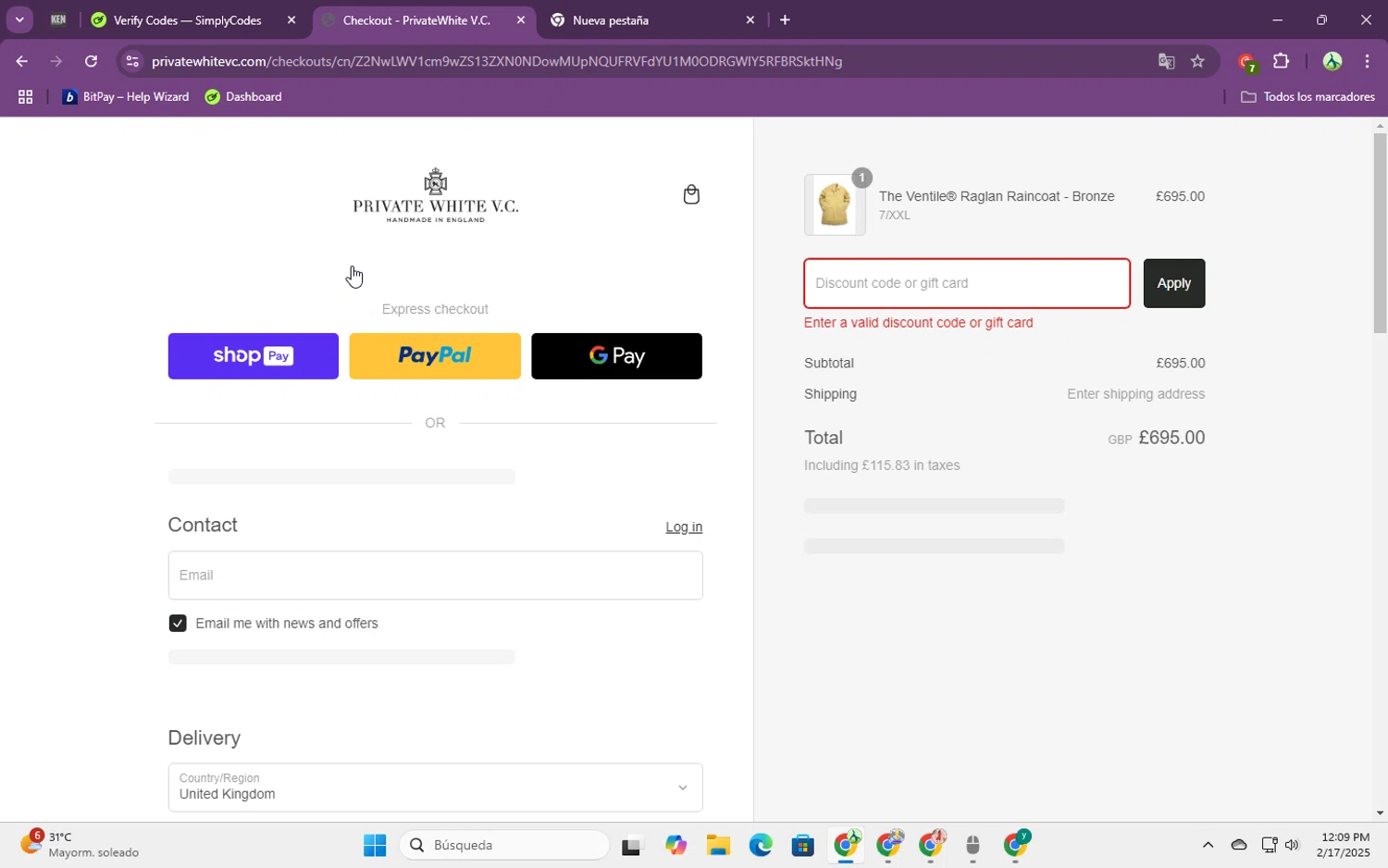1388x868 pixels.
Task: Pay with PayPal express button
Action: [435, 356]
